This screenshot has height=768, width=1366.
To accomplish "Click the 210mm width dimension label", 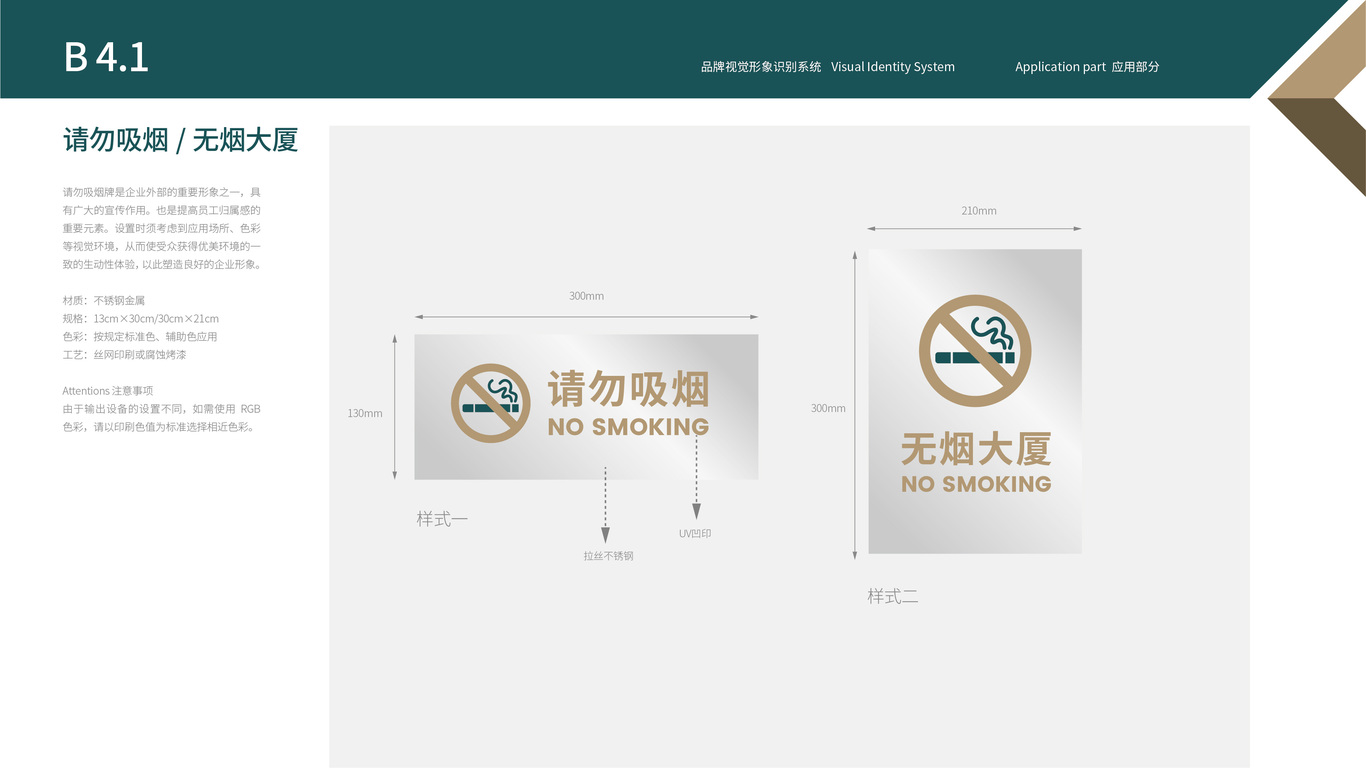I will coord(979,211).
